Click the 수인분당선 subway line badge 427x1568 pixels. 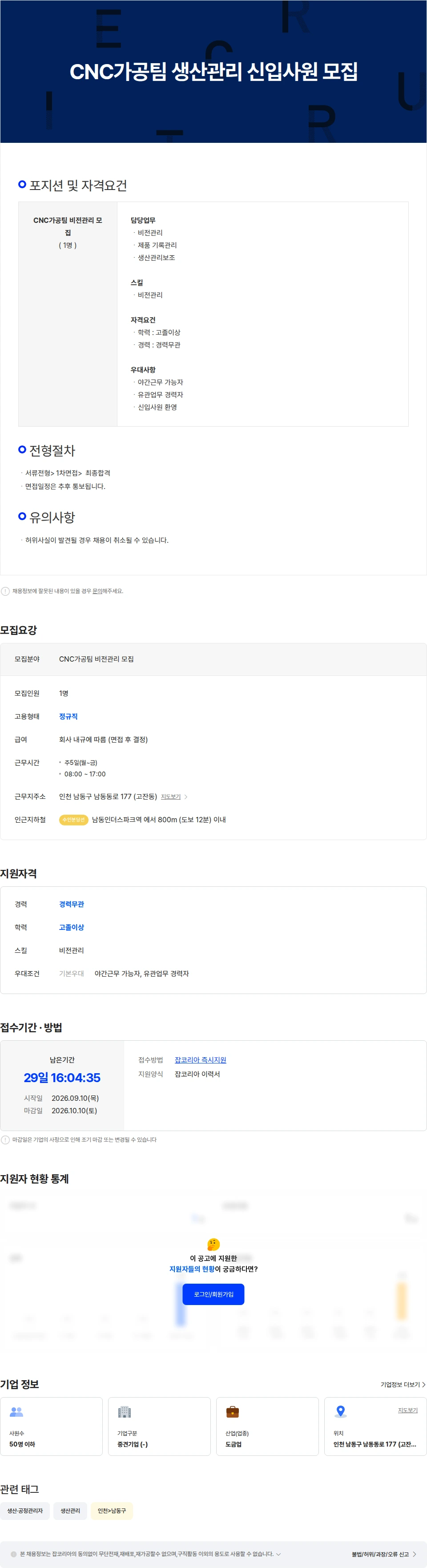point(73,820)
